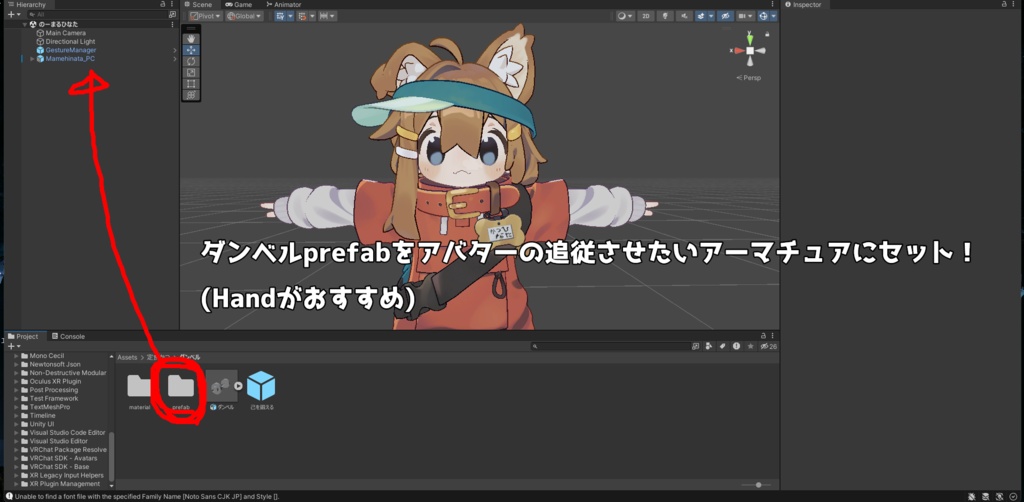The image size is (1024, 502).
Task: Open the Project create plus button
Action: coord(13,346)
